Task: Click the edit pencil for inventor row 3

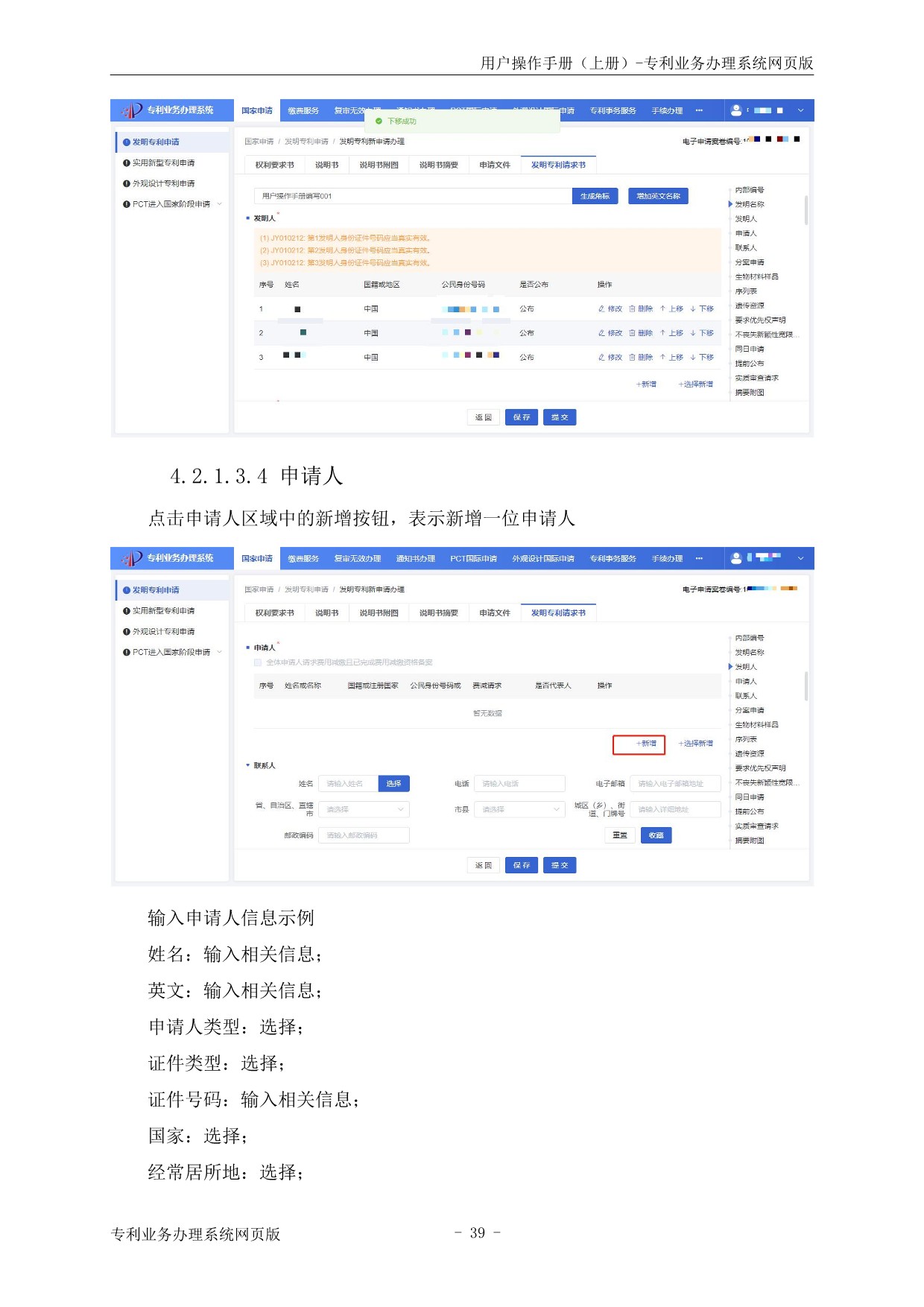Action: [601, 358]
